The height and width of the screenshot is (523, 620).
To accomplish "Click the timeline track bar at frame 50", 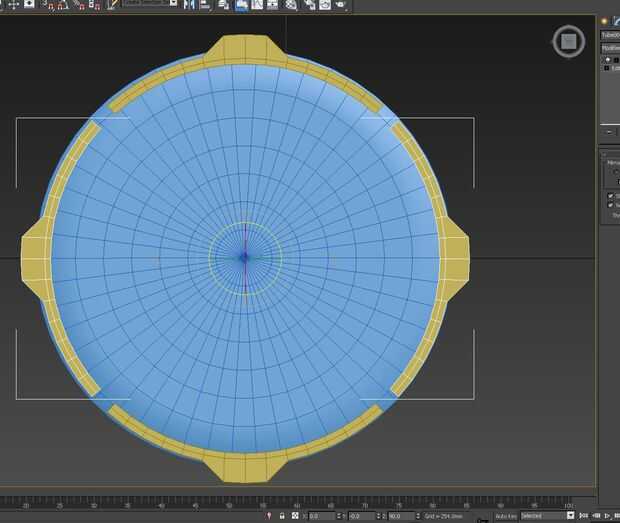I will (229, 504).
